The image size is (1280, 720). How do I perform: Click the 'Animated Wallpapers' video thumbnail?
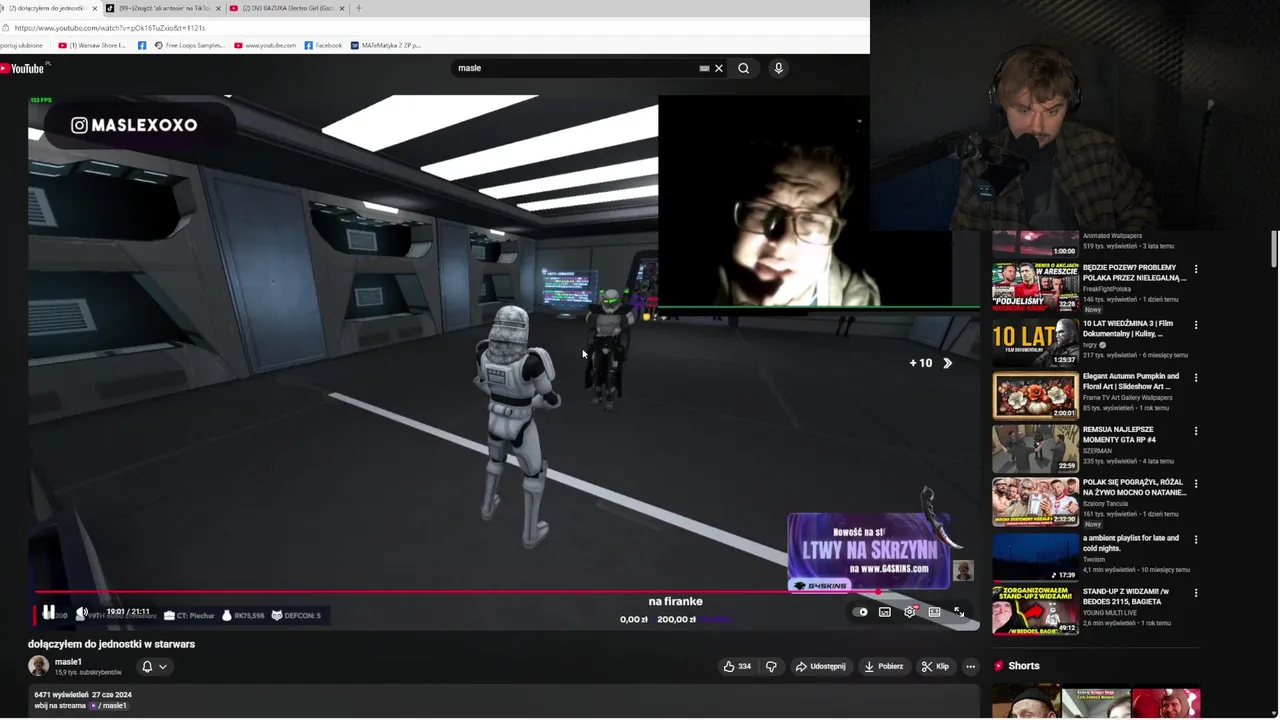pyautogui.click(x=1035, y=244)
